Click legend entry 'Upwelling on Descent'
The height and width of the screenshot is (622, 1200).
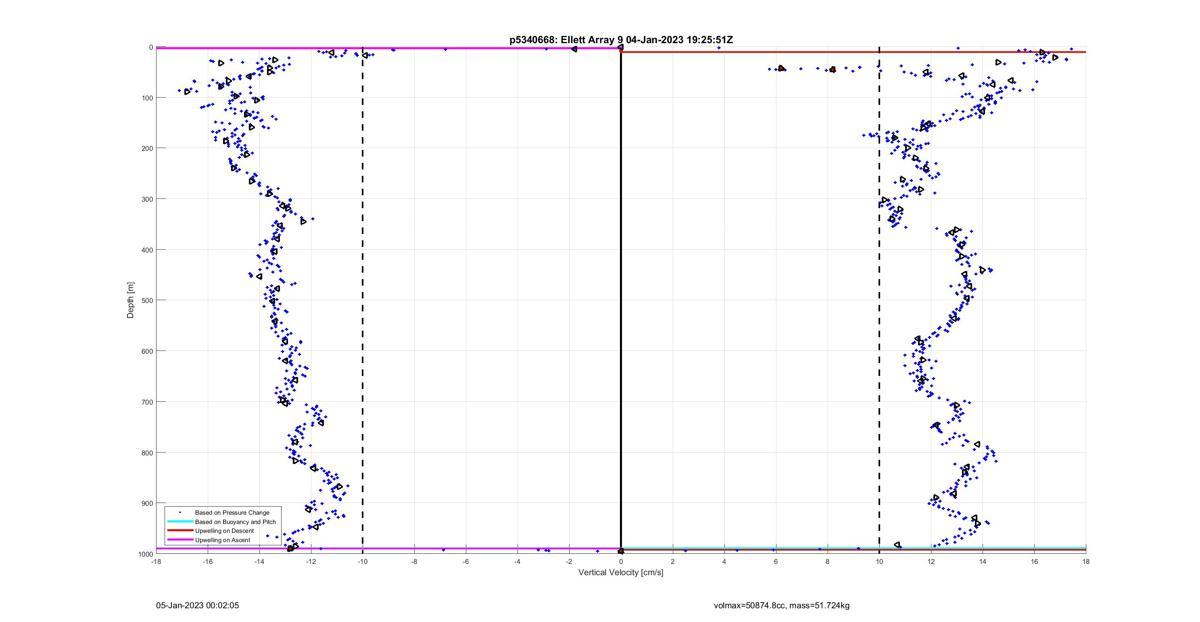[225, 531]
